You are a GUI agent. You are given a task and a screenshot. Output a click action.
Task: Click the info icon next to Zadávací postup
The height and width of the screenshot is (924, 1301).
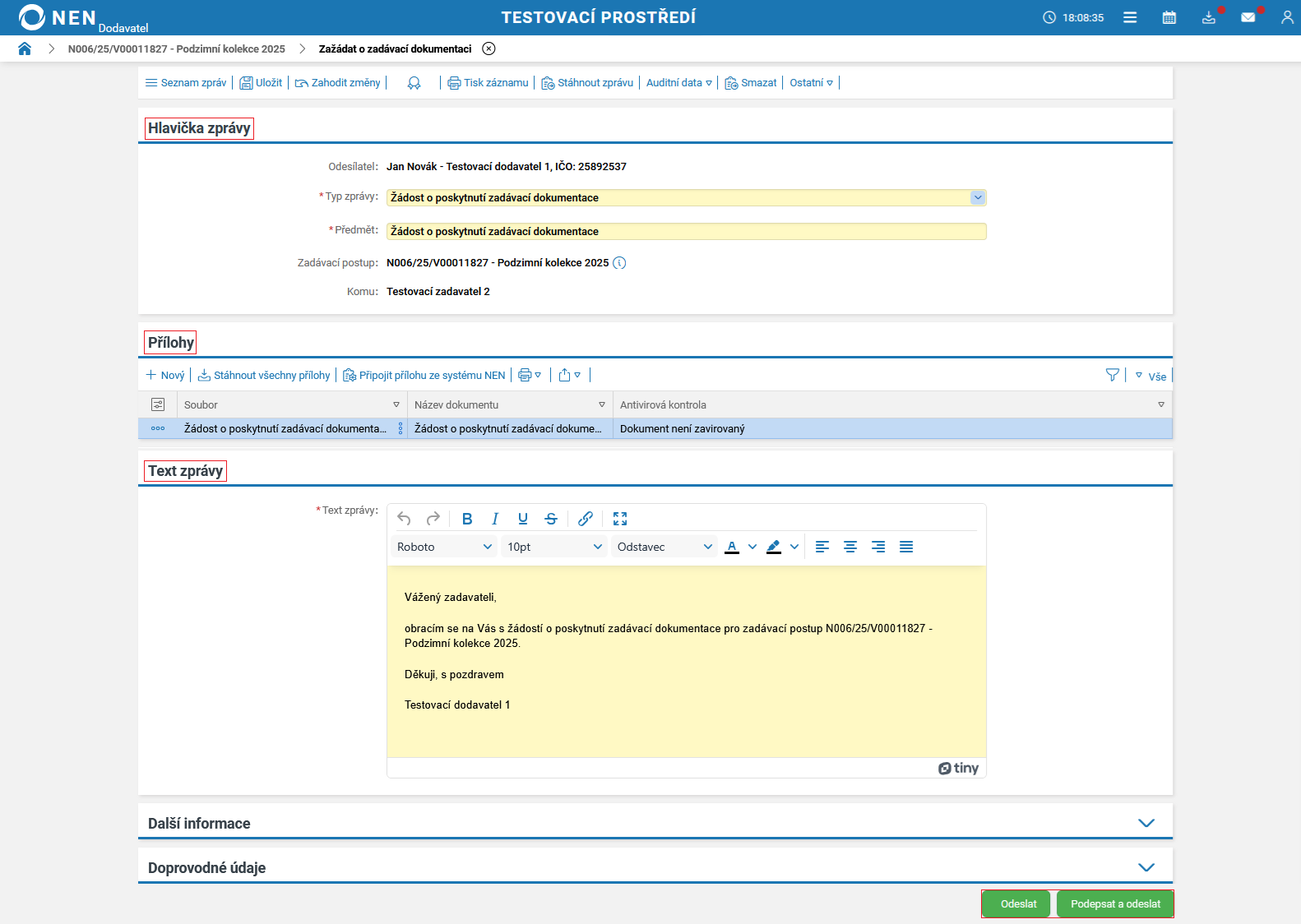click(x=620, y=263)
